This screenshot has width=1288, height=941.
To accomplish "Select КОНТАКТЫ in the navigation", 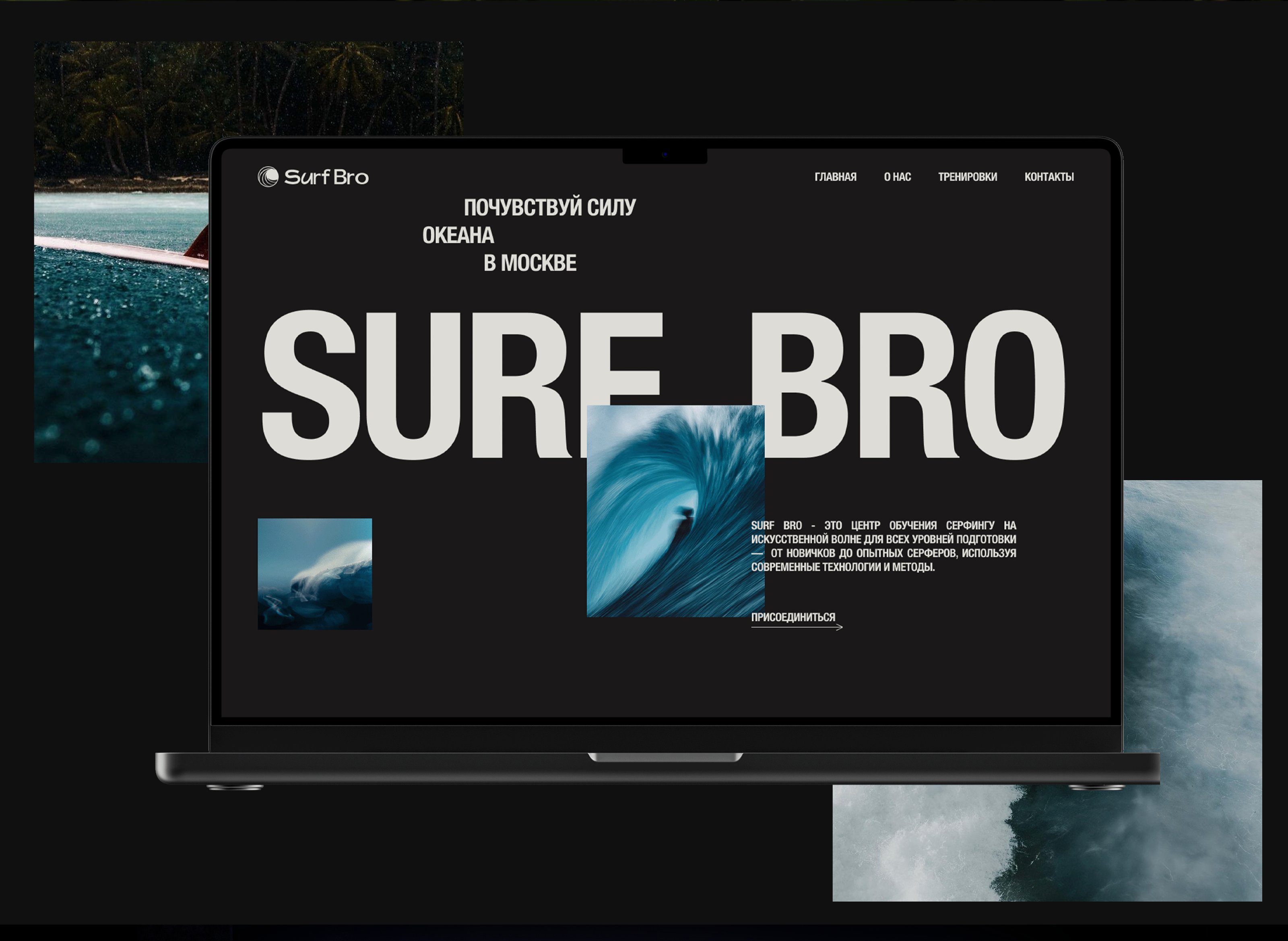I will click(x=1049, y=177).
